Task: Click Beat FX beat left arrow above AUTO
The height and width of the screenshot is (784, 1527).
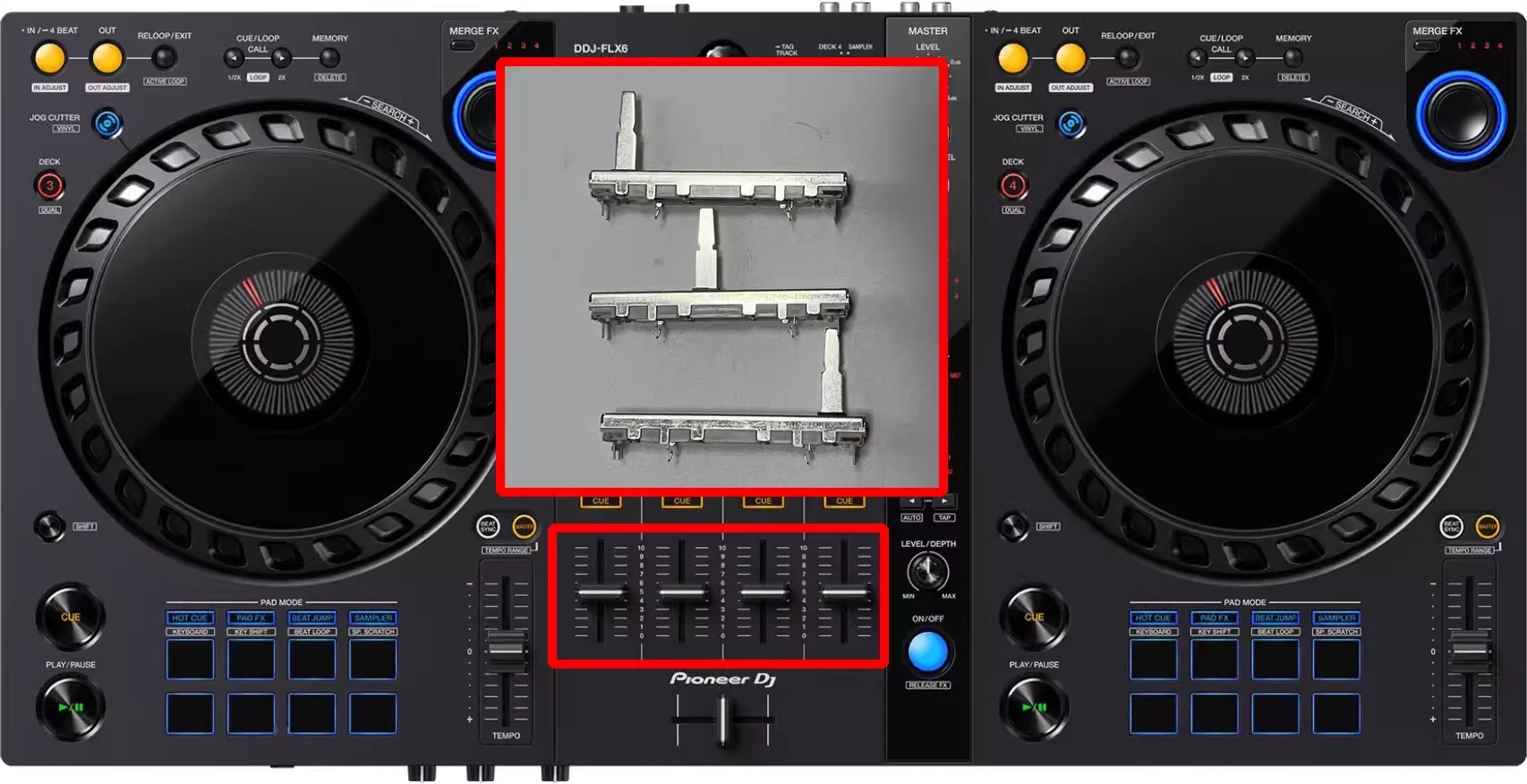Action: coord(912,502)
